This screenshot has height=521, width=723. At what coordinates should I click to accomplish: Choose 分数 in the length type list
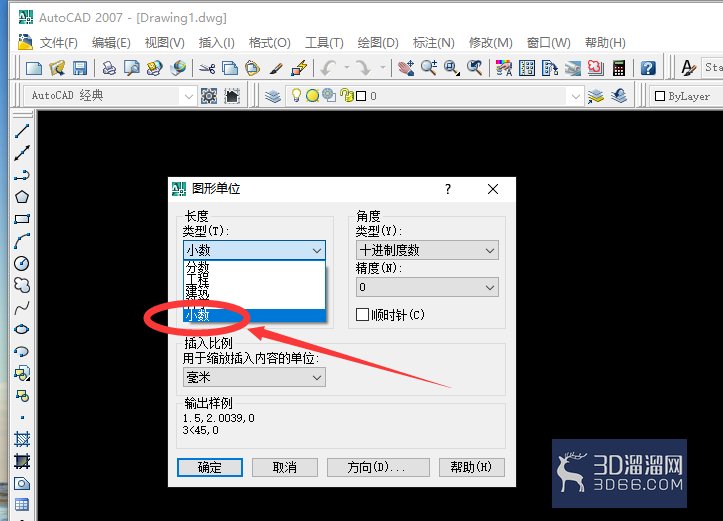[x=255, y=267]
